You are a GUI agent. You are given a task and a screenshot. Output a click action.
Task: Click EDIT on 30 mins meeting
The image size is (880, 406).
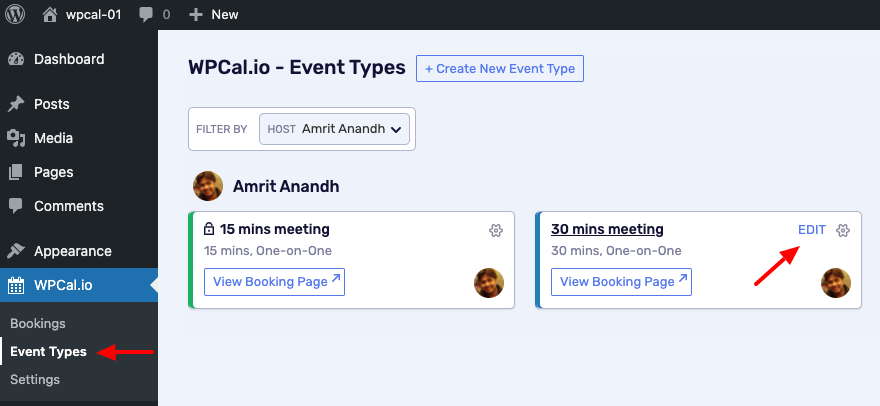[812, 230]
